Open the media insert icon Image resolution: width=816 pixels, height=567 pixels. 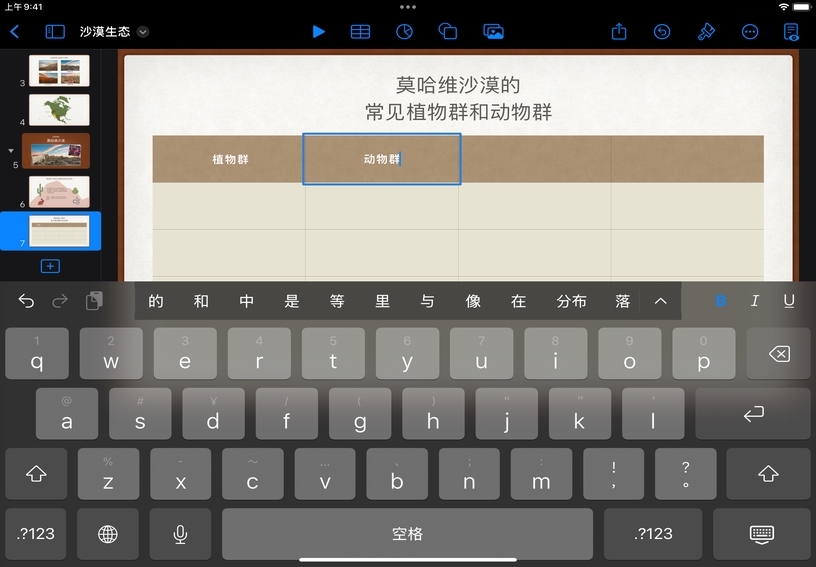pos(492,32)
